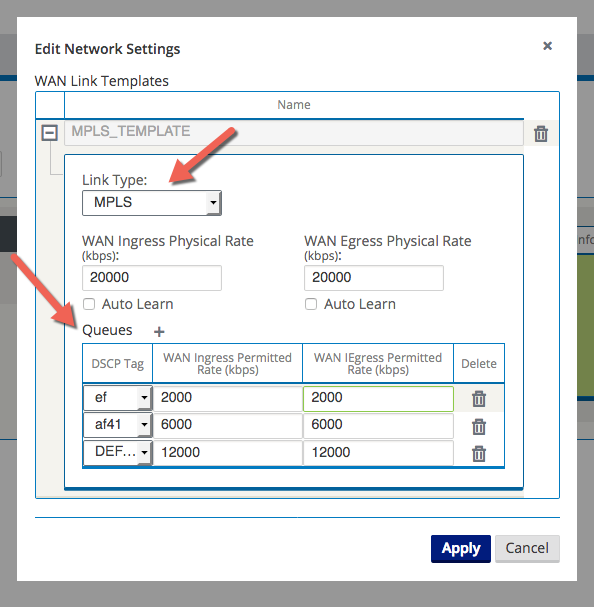Open the Link Type MPLS dropdown
Viewport: 594px width, 607px height.
coord(152,202)
